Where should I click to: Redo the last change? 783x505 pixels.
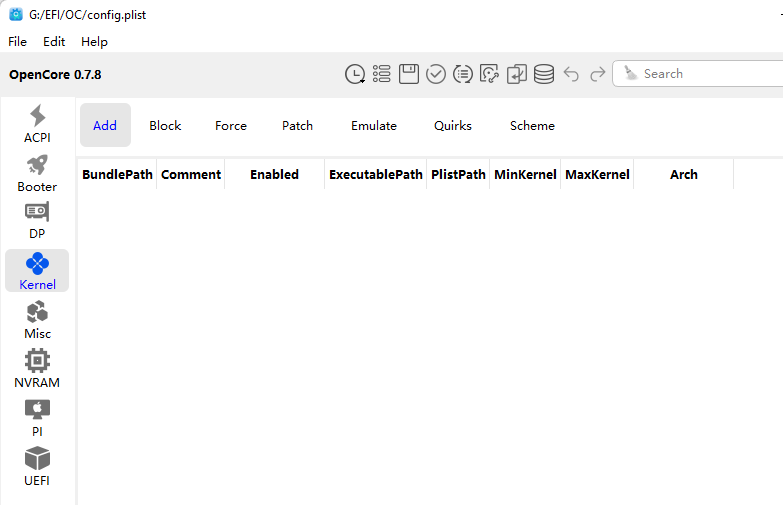click(x=597, y=74)
